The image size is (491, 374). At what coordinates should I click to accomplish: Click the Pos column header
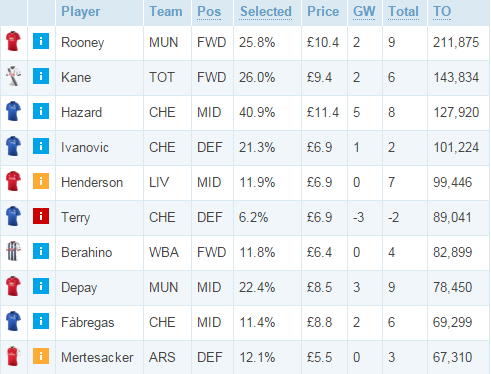pos(209,12)
